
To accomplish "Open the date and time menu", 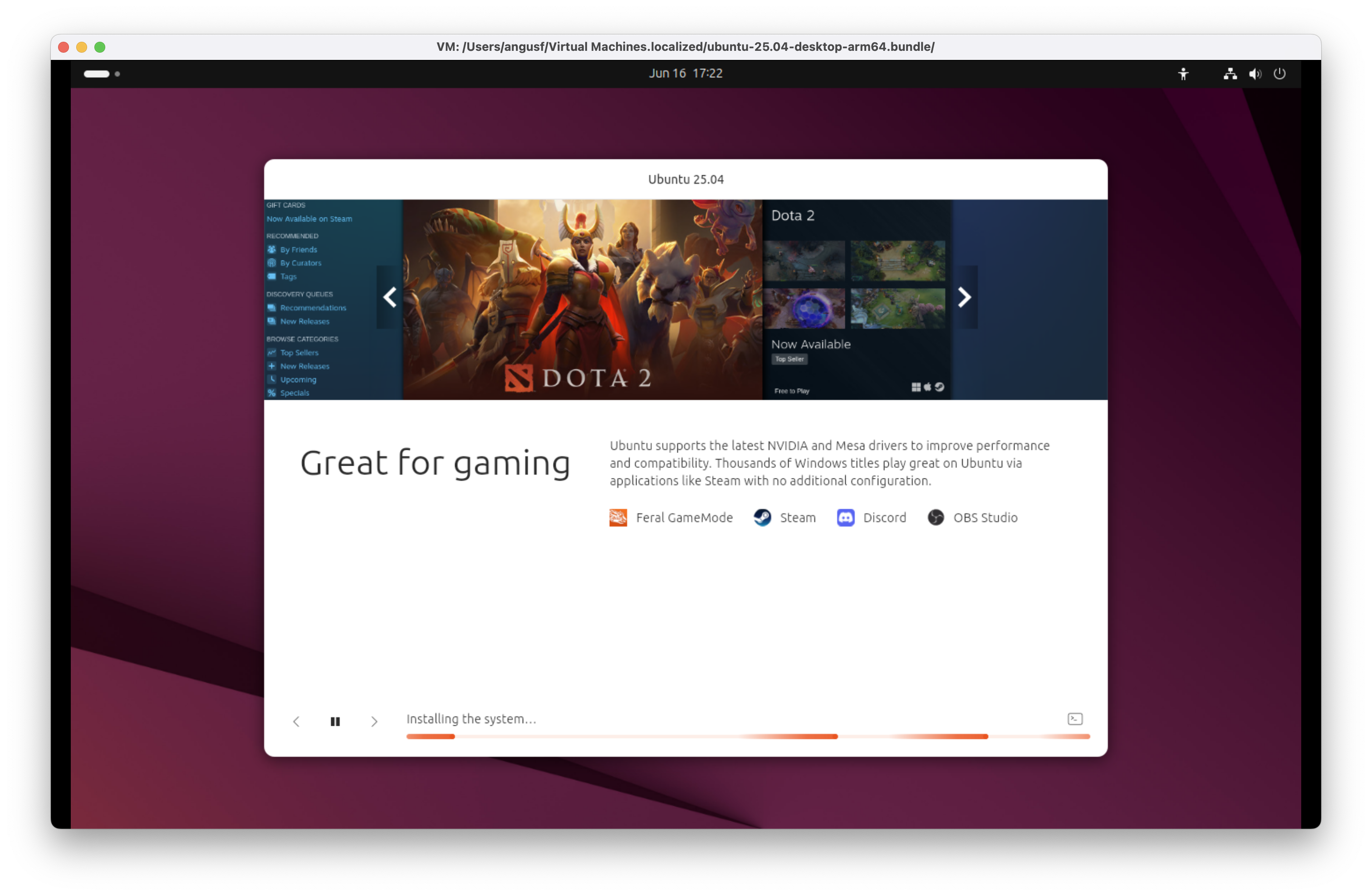I will pyautogui.click(x=686, y=73).
